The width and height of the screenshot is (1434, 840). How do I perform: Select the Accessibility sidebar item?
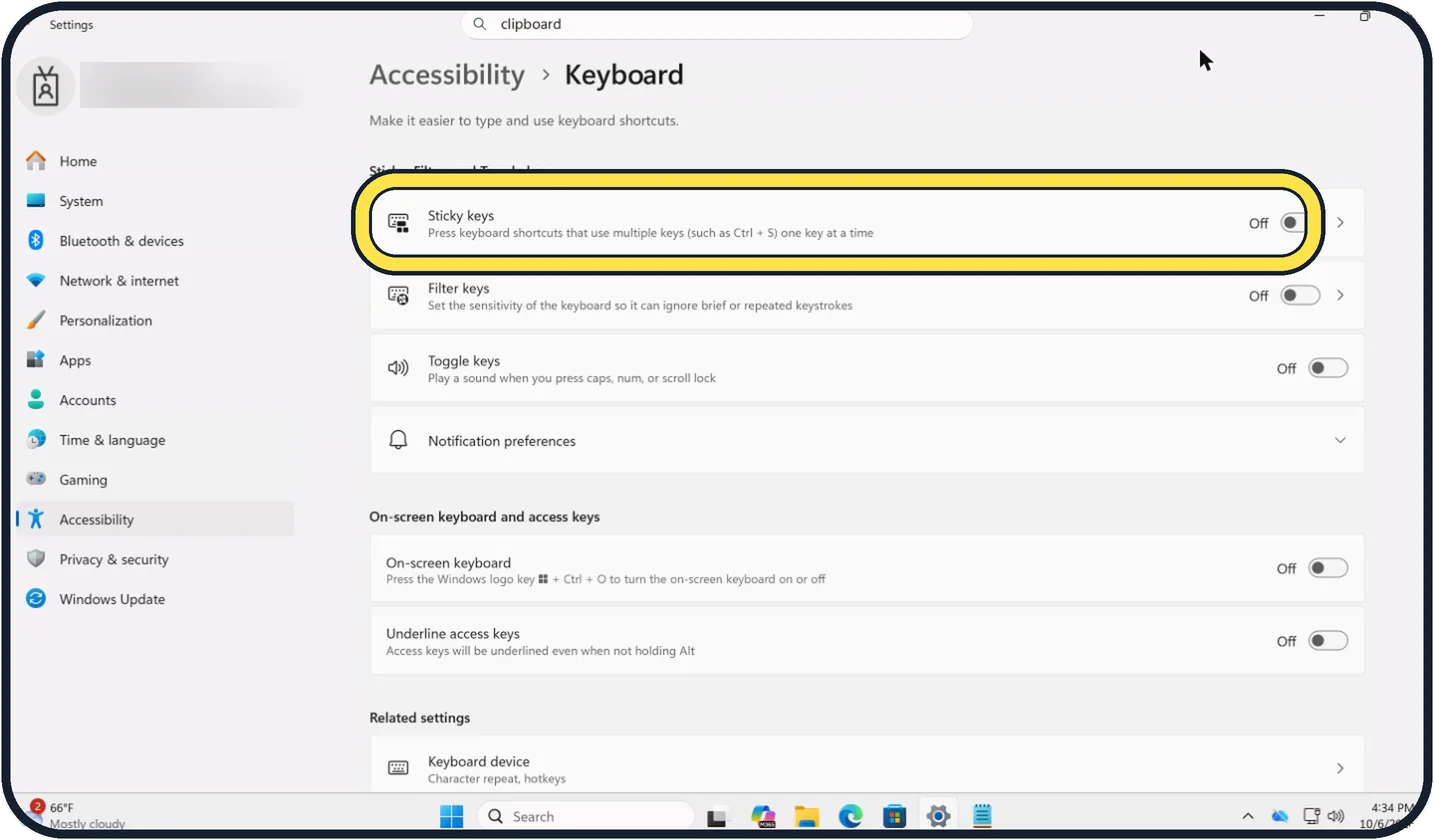pos(155,520)
